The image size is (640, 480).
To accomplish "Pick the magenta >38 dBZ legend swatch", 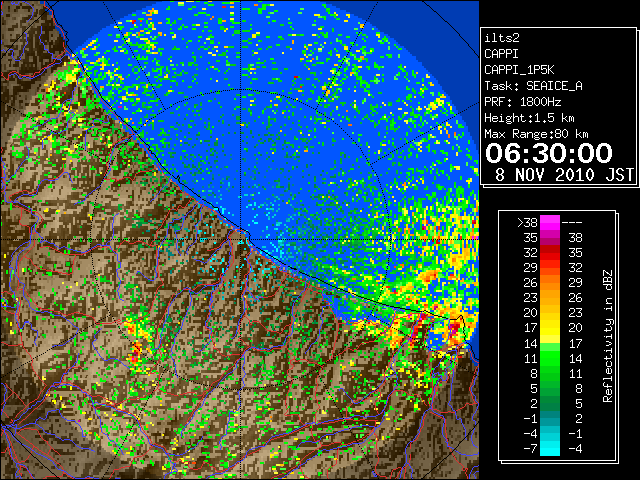I will point(550,223).
